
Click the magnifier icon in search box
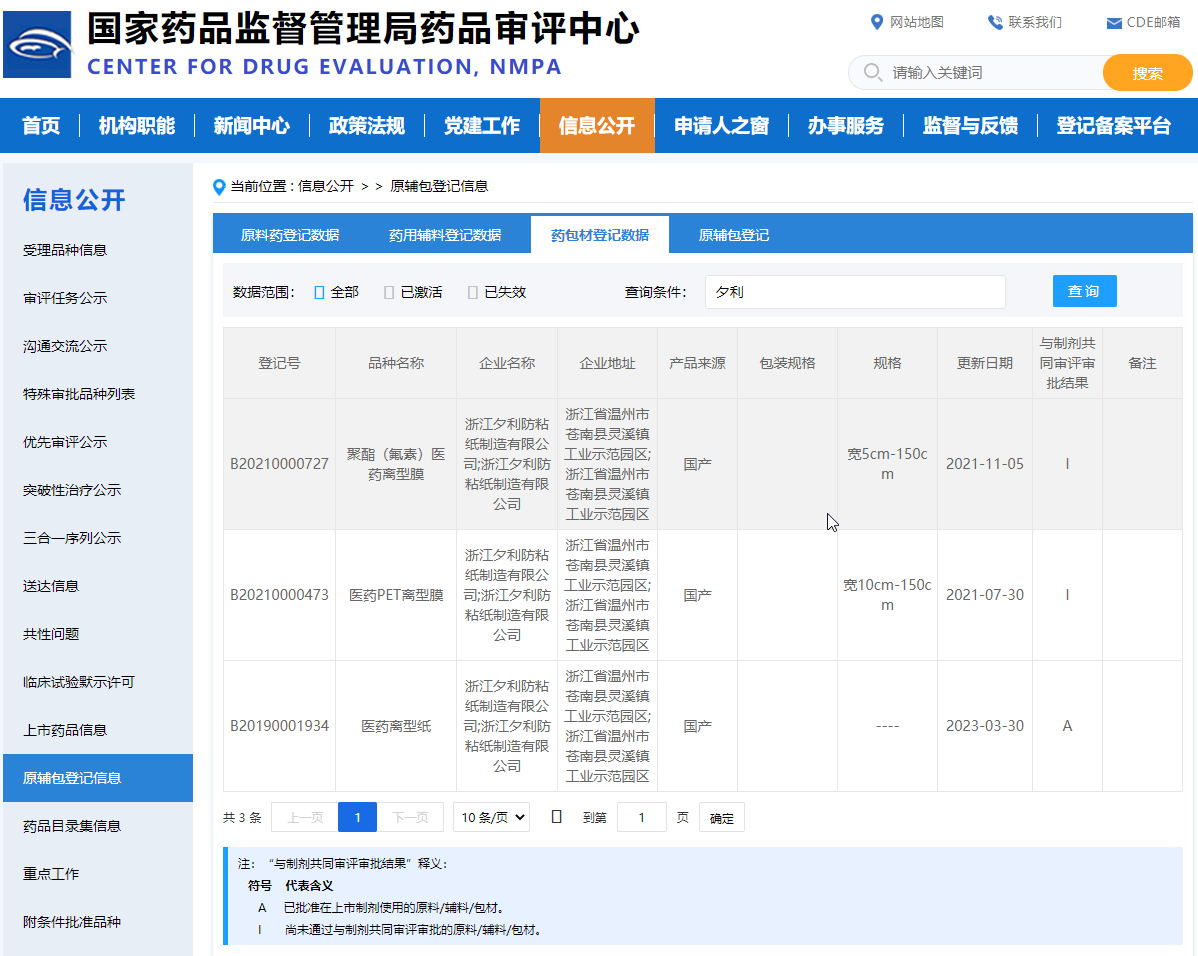[x=872, y=73]
